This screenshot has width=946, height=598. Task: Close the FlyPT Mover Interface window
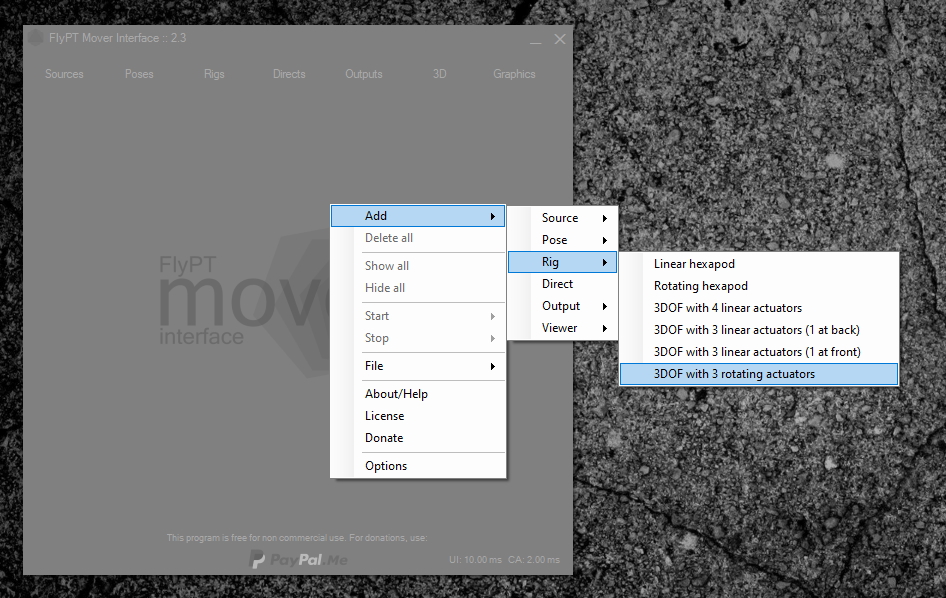pos(560,39)
